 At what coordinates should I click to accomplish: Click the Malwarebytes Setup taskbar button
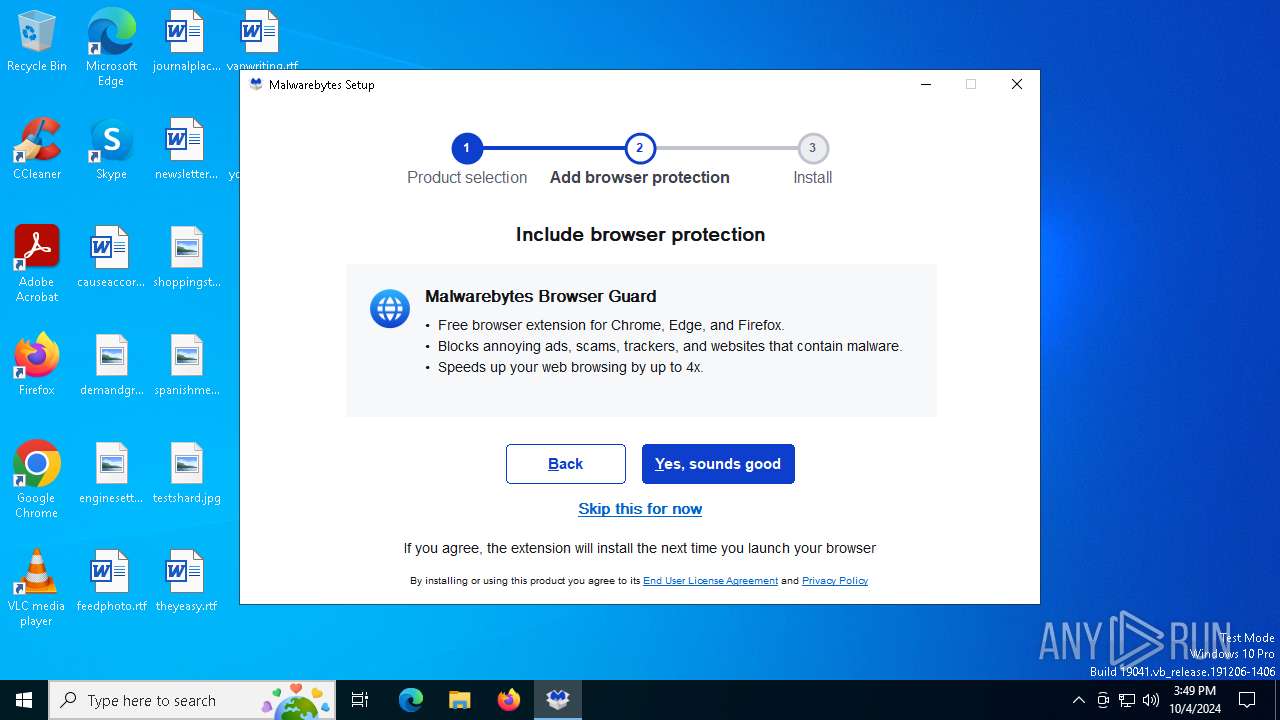pos(558,700)
